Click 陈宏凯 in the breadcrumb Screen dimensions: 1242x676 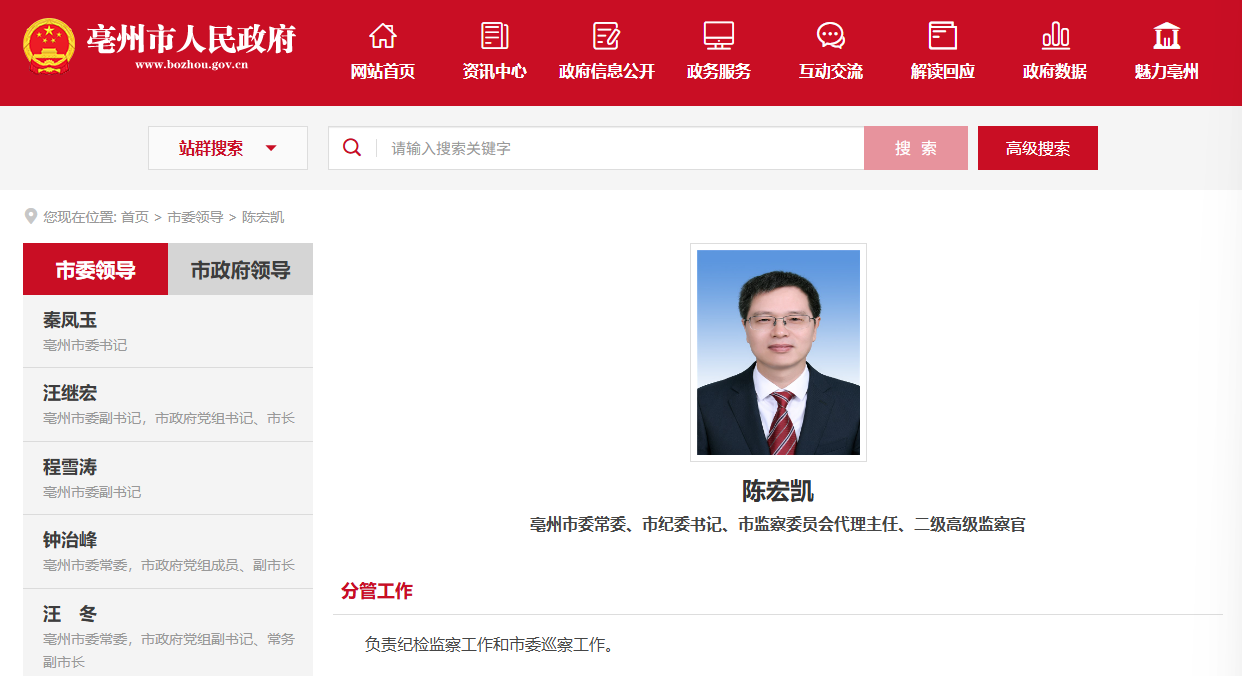coord(263,217)
